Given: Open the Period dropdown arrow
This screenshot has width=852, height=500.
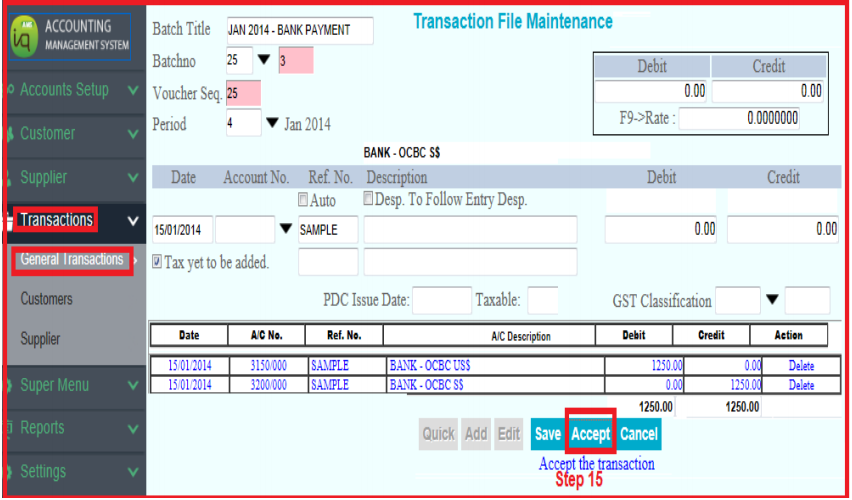Looking at the screenshot, I should pos(272,124).
